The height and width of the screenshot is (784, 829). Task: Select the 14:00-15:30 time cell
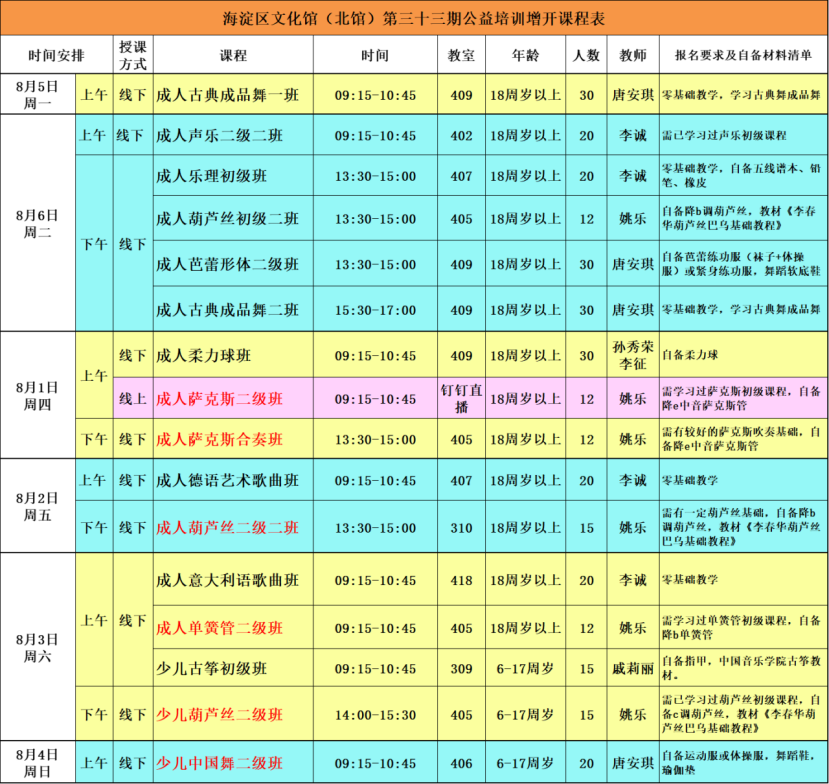(x=375, y=715)
